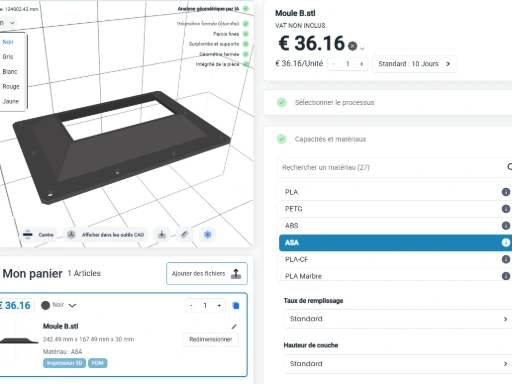Click FDM tag

97,363
